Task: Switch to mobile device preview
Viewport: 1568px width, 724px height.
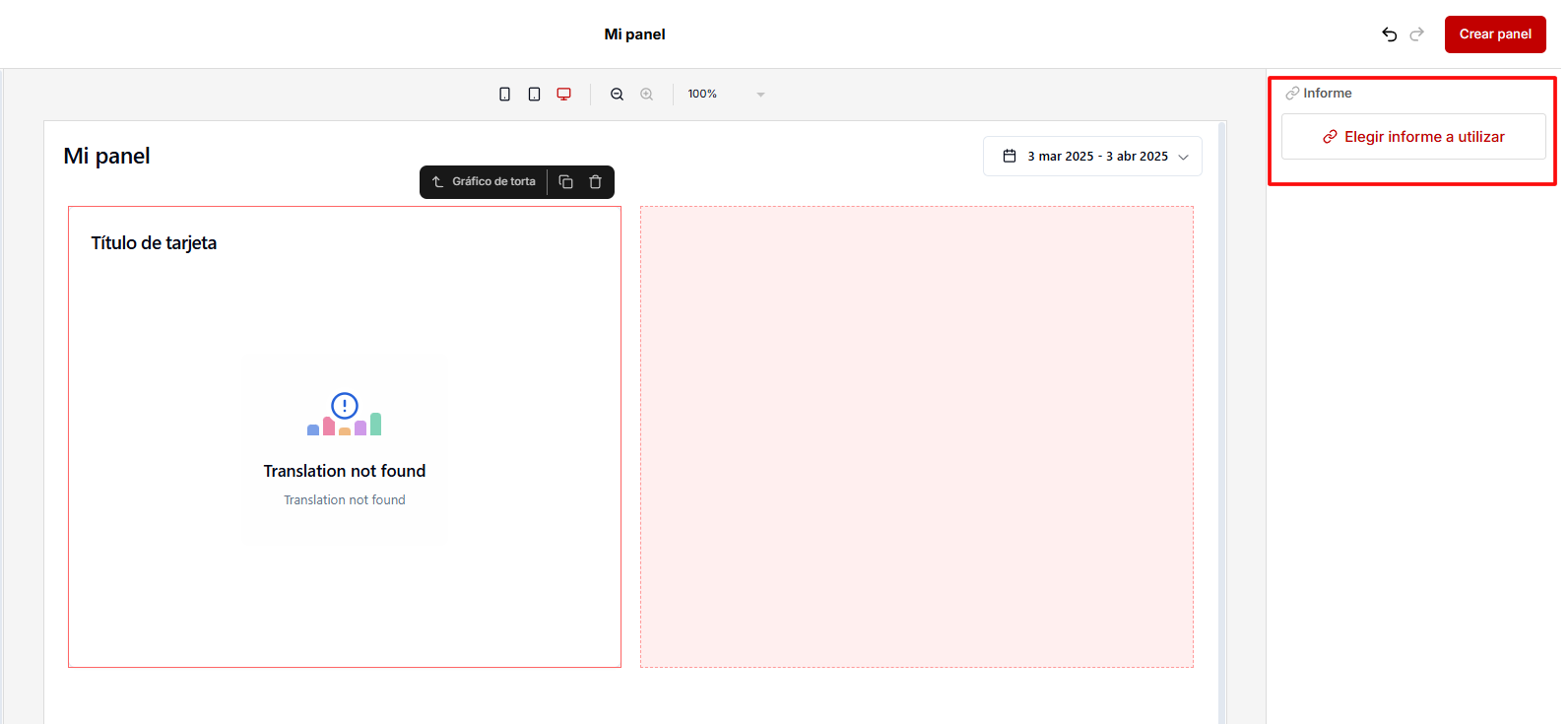Action: tap(504, 95)
